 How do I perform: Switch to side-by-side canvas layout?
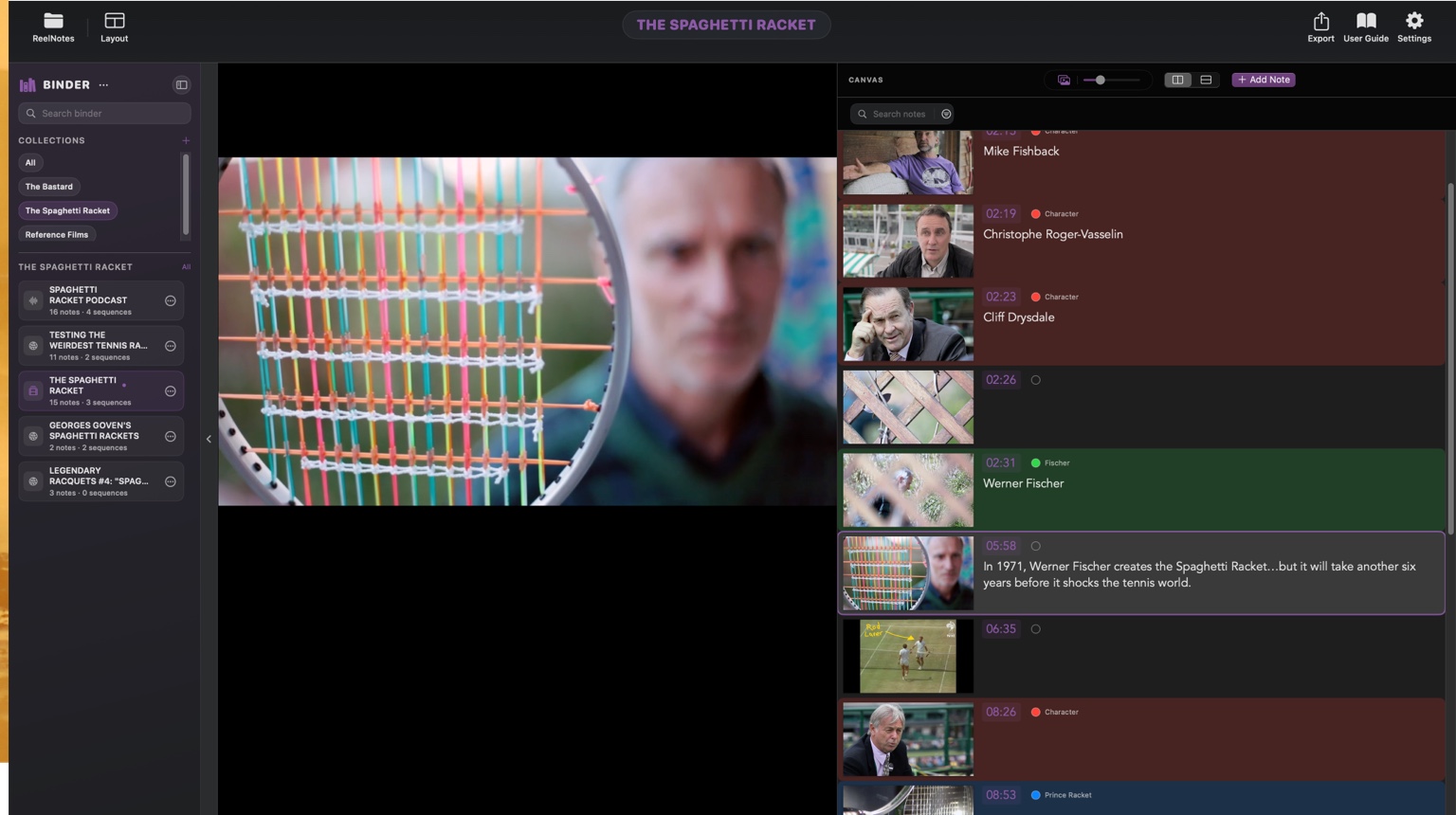pos(1177,80)
